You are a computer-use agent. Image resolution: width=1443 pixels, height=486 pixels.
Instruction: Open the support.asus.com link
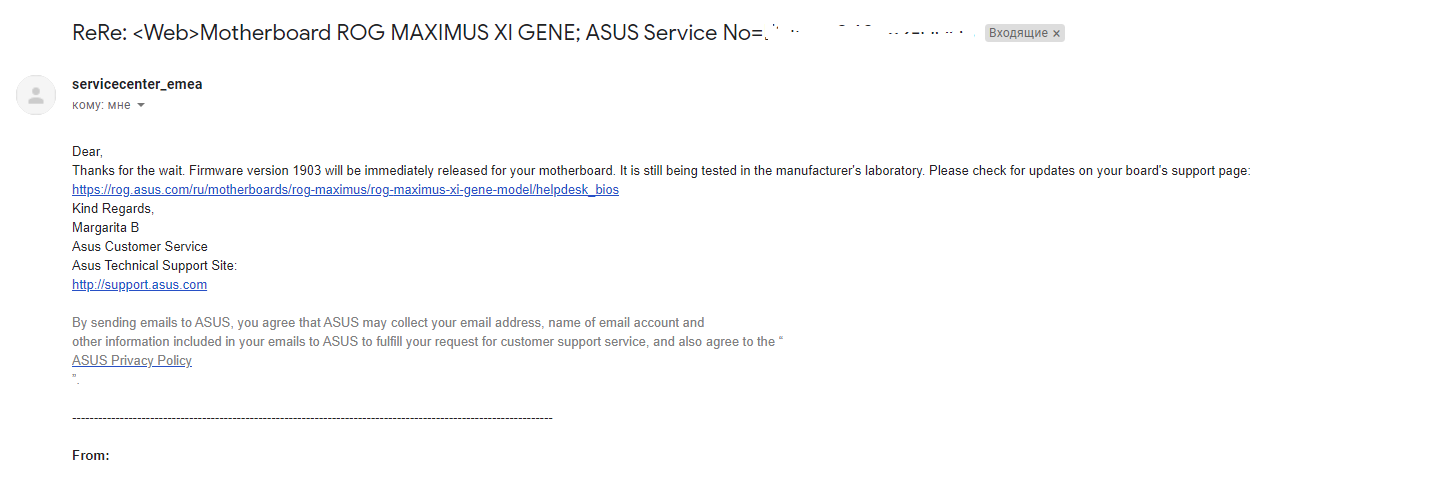(139, 285)
